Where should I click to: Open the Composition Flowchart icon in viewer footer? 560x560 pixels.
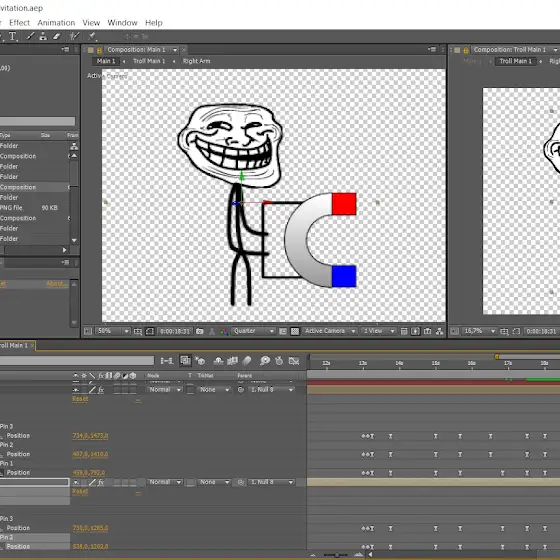[440, 331]
